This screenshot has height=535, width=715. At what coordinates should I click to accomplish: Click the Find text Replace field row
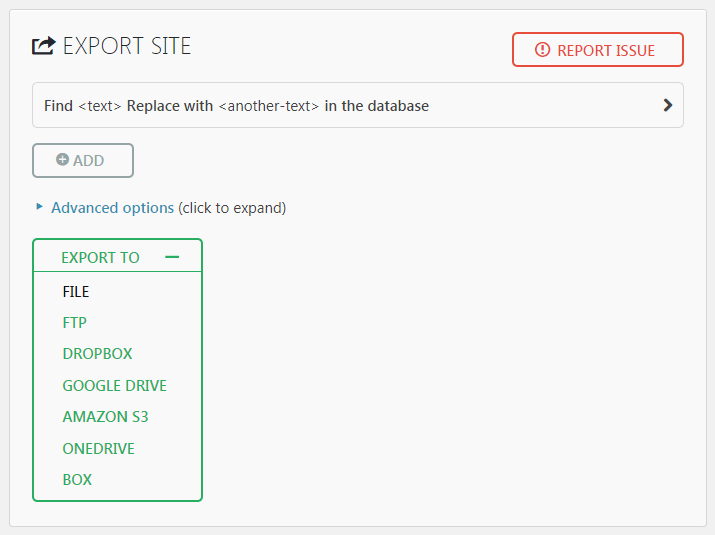[358, 105]
